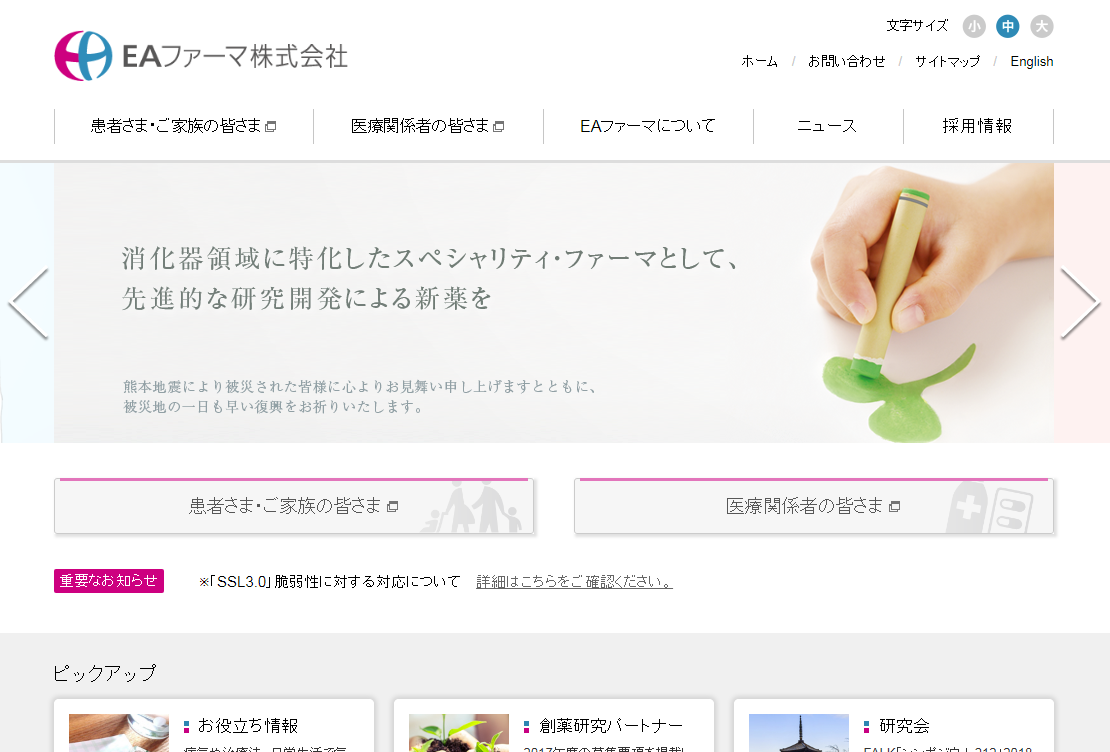The height and width of the screenshot is (752, 1110).
Task: Click the EA Pharma company logo
Action: (201, 56)
